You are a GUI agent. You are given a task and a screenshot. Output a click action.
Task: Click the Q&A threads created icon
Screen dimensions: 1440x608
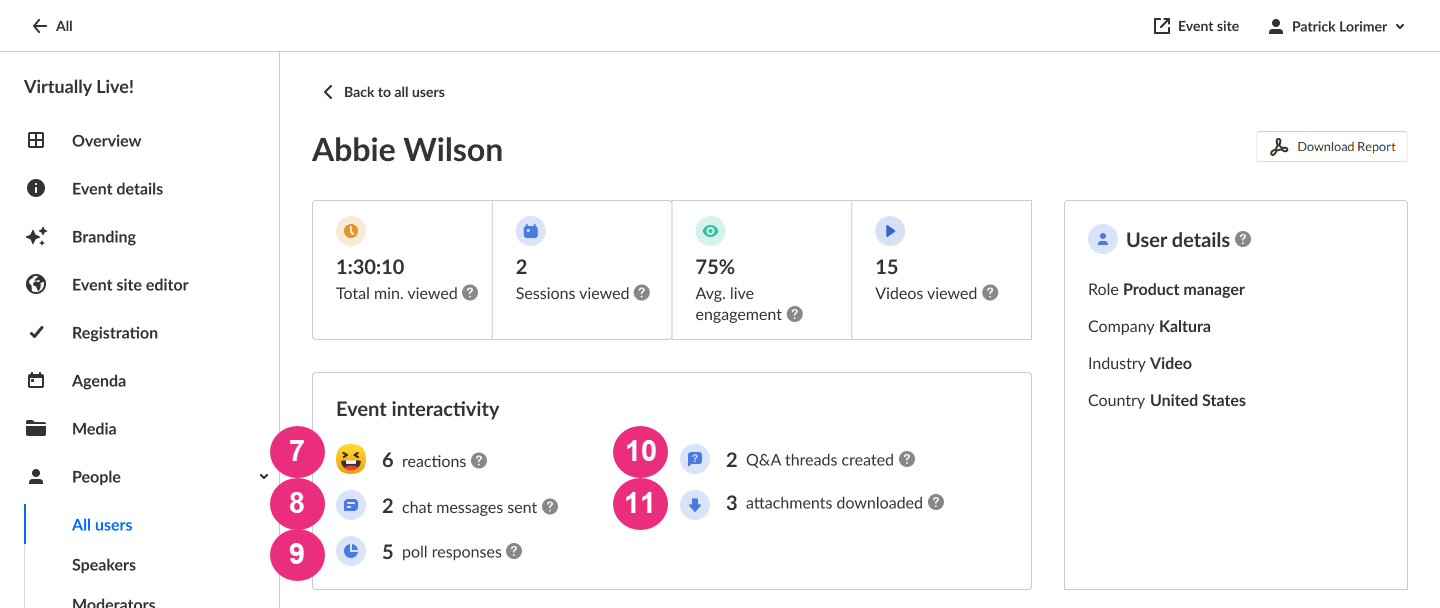695,460
